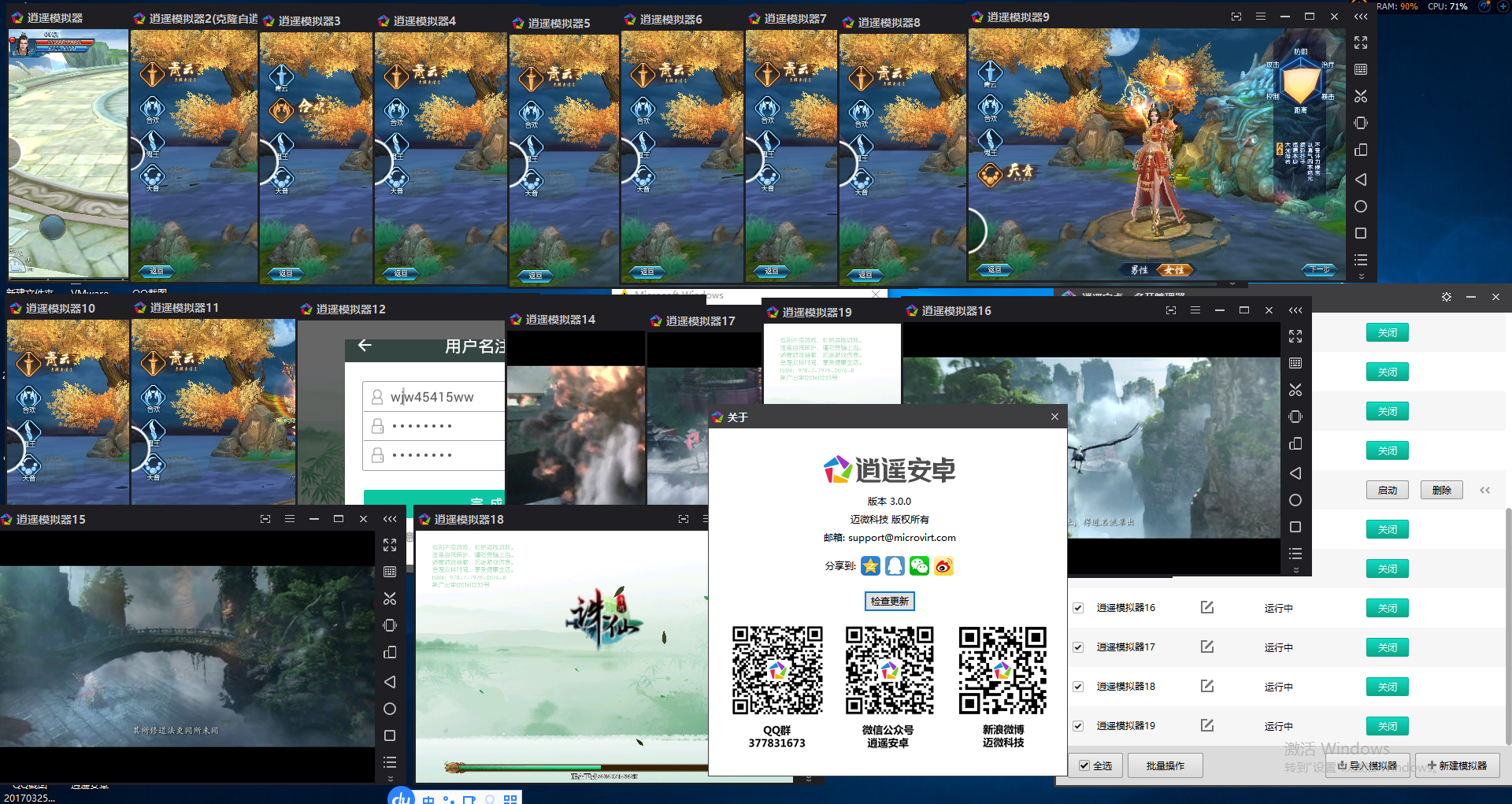1512x804 pixels.
Task: Click fullscreen icon in 逍遥模拟器16 sidebar
Action: pyautogui.click(x=1295, y=336)
